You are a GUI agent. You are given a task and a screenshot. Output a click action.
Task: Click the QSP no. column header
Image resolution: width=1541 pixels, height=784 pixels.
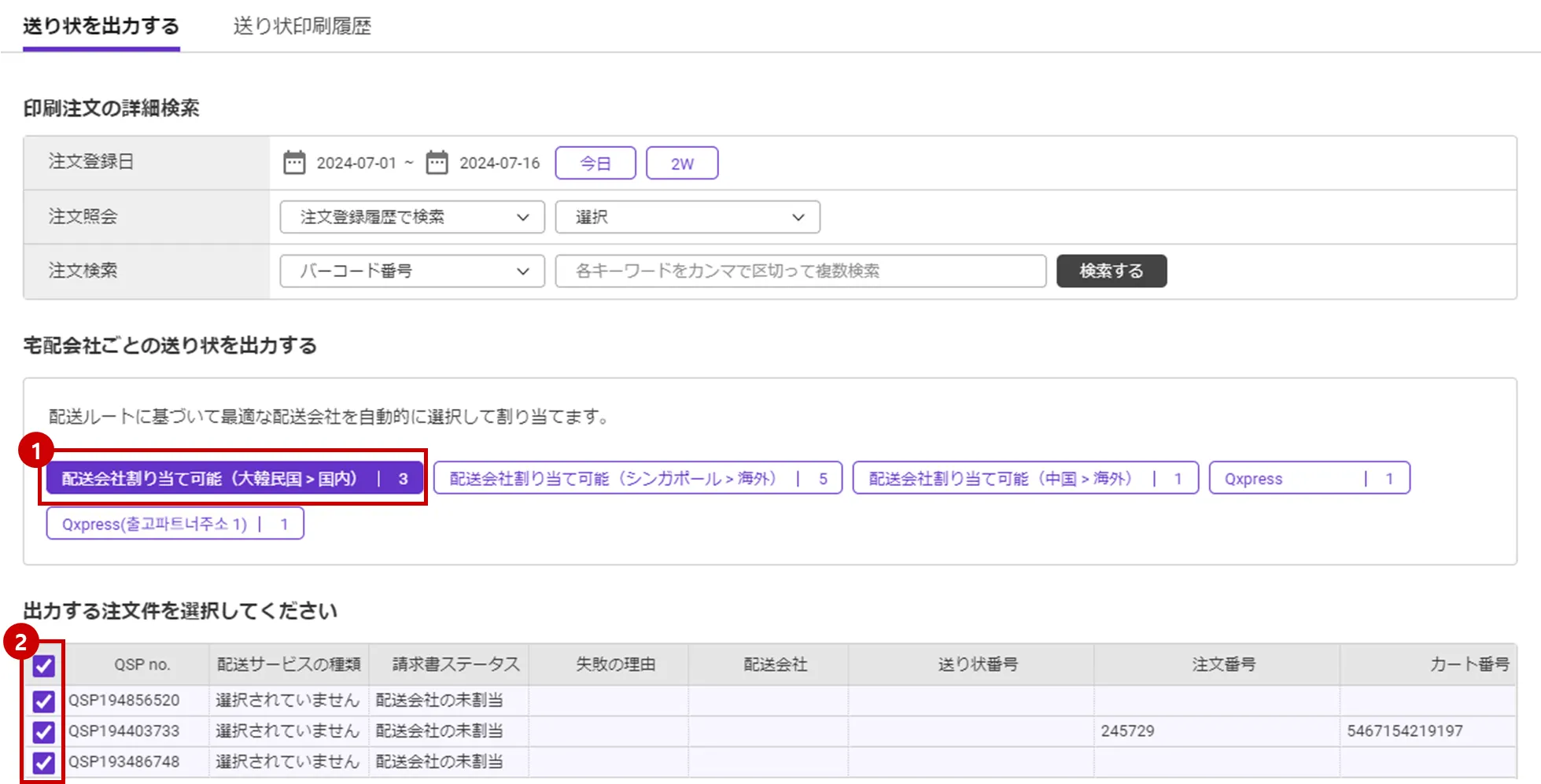(x=142, y=664)
